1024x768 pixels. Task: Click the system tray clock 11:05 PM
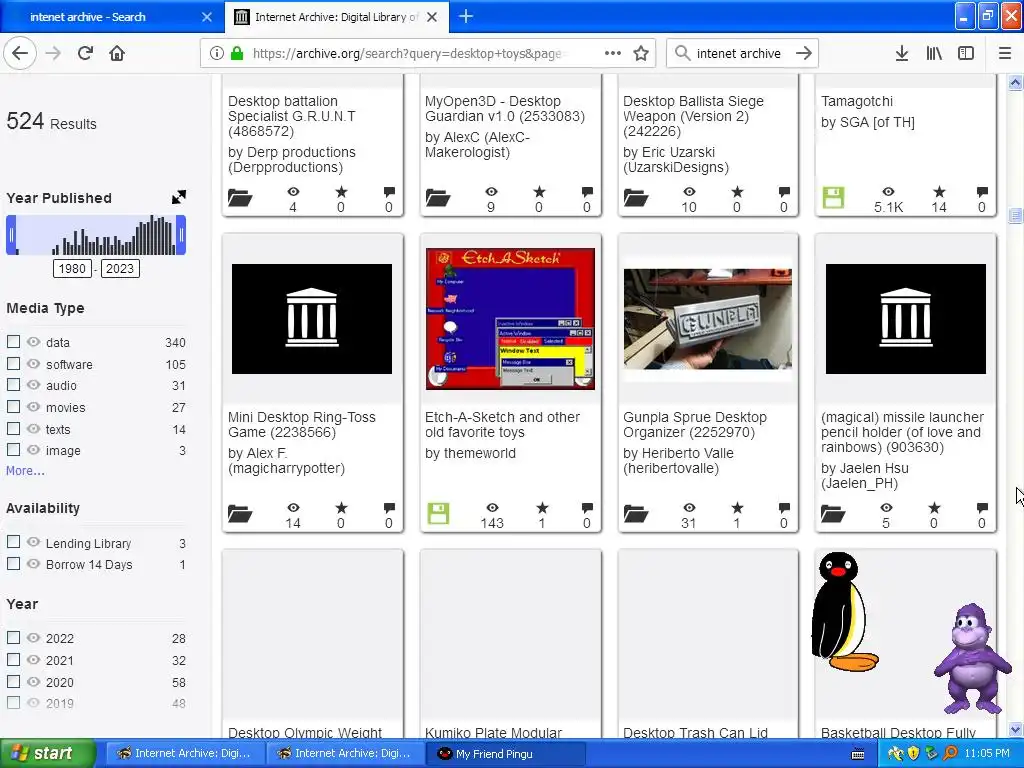coord(987,754)
